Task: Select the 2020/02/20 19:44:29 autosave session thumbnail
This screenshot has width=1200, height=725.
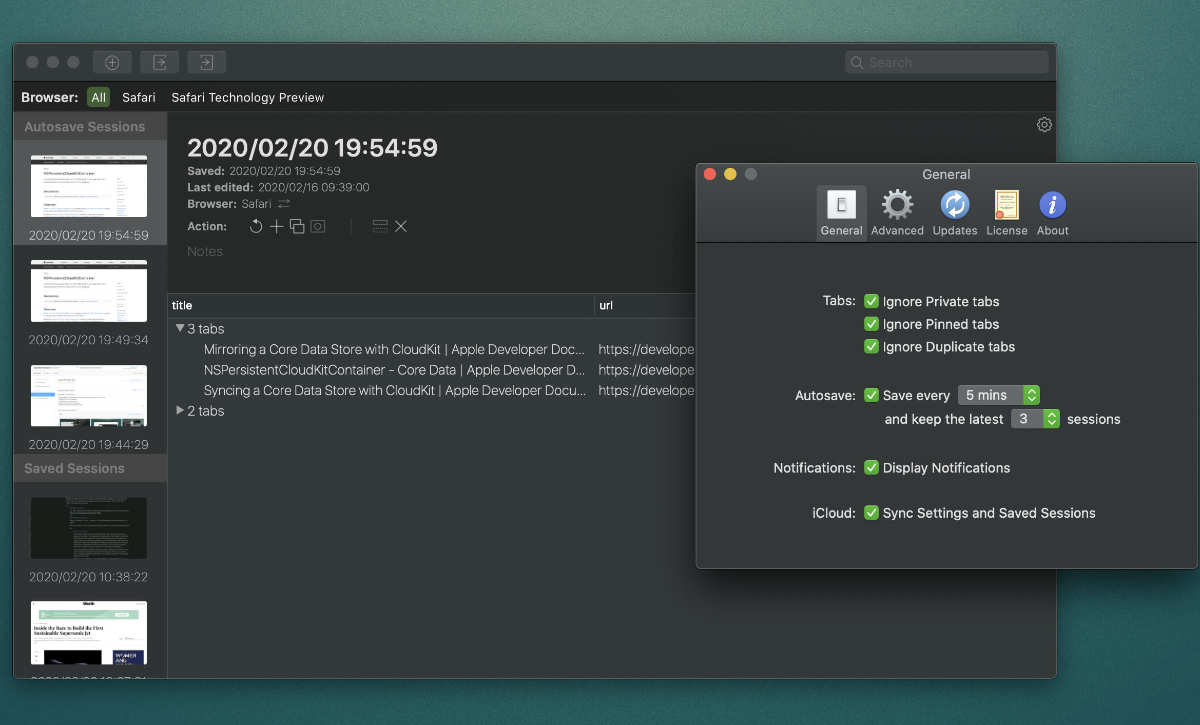Action: (89, 396)
